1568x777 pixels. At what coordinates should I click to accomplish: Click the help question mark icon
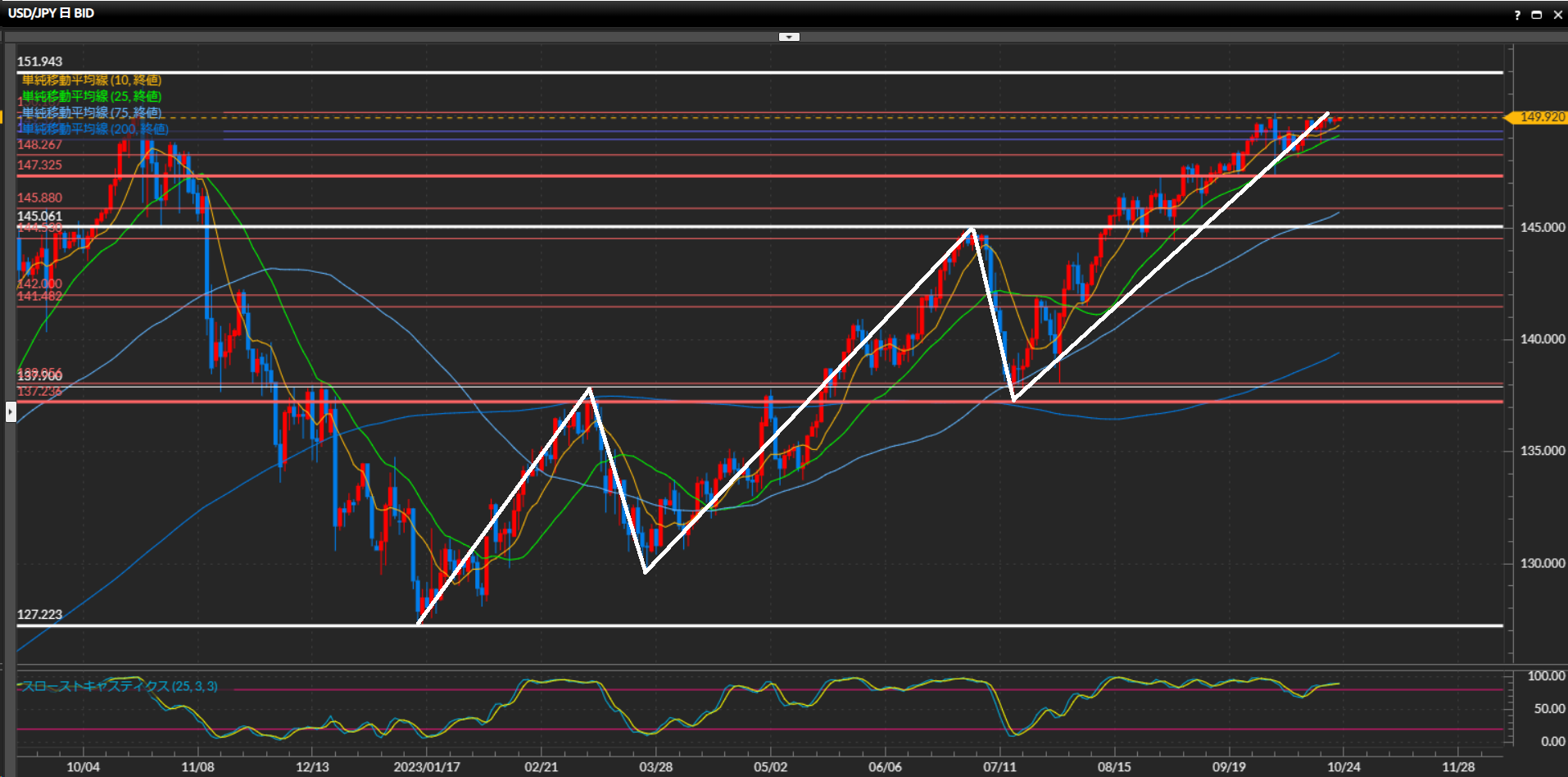[1517, 15]
